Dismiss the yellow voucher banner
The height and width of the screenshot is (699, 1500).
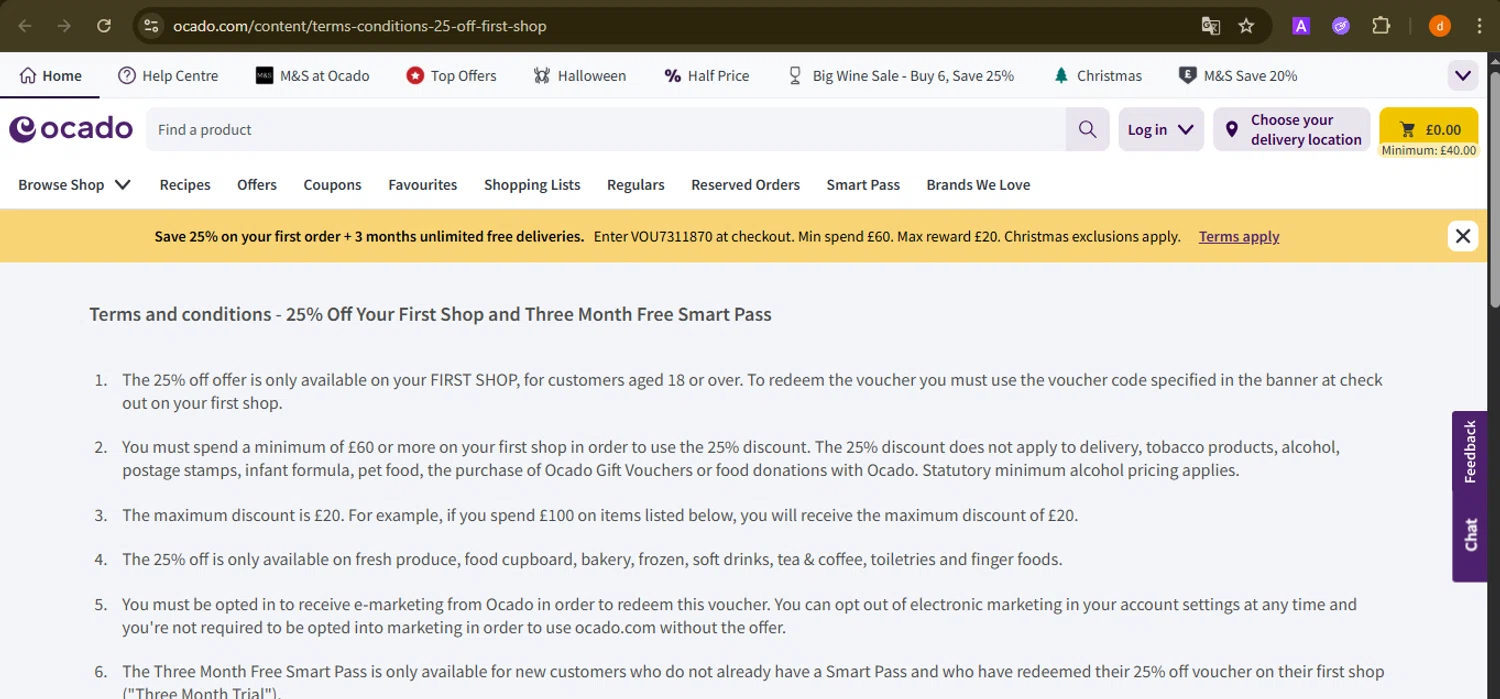[x=1462, y=236]
